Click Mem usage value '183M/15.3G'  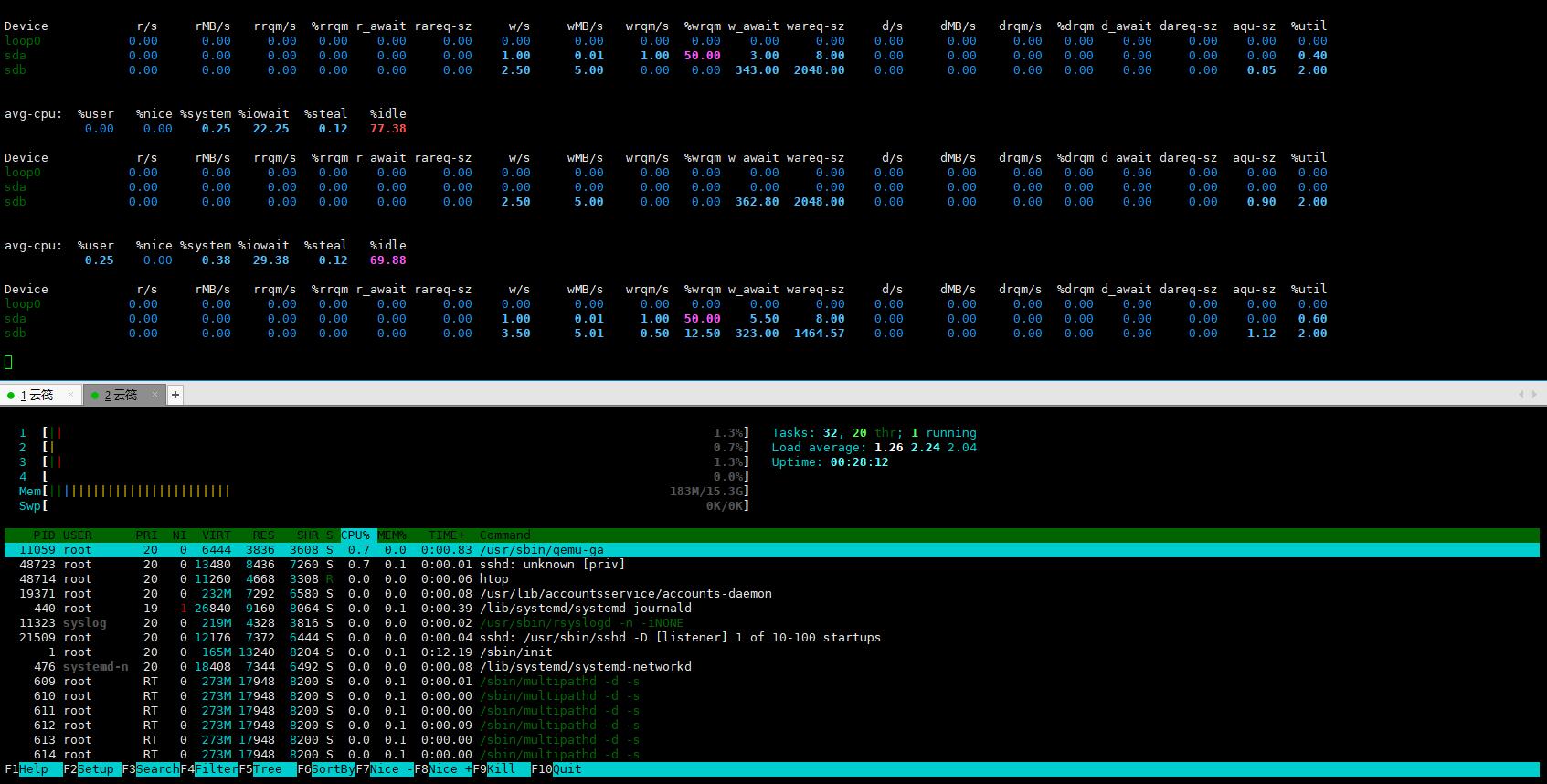(705, 492)
